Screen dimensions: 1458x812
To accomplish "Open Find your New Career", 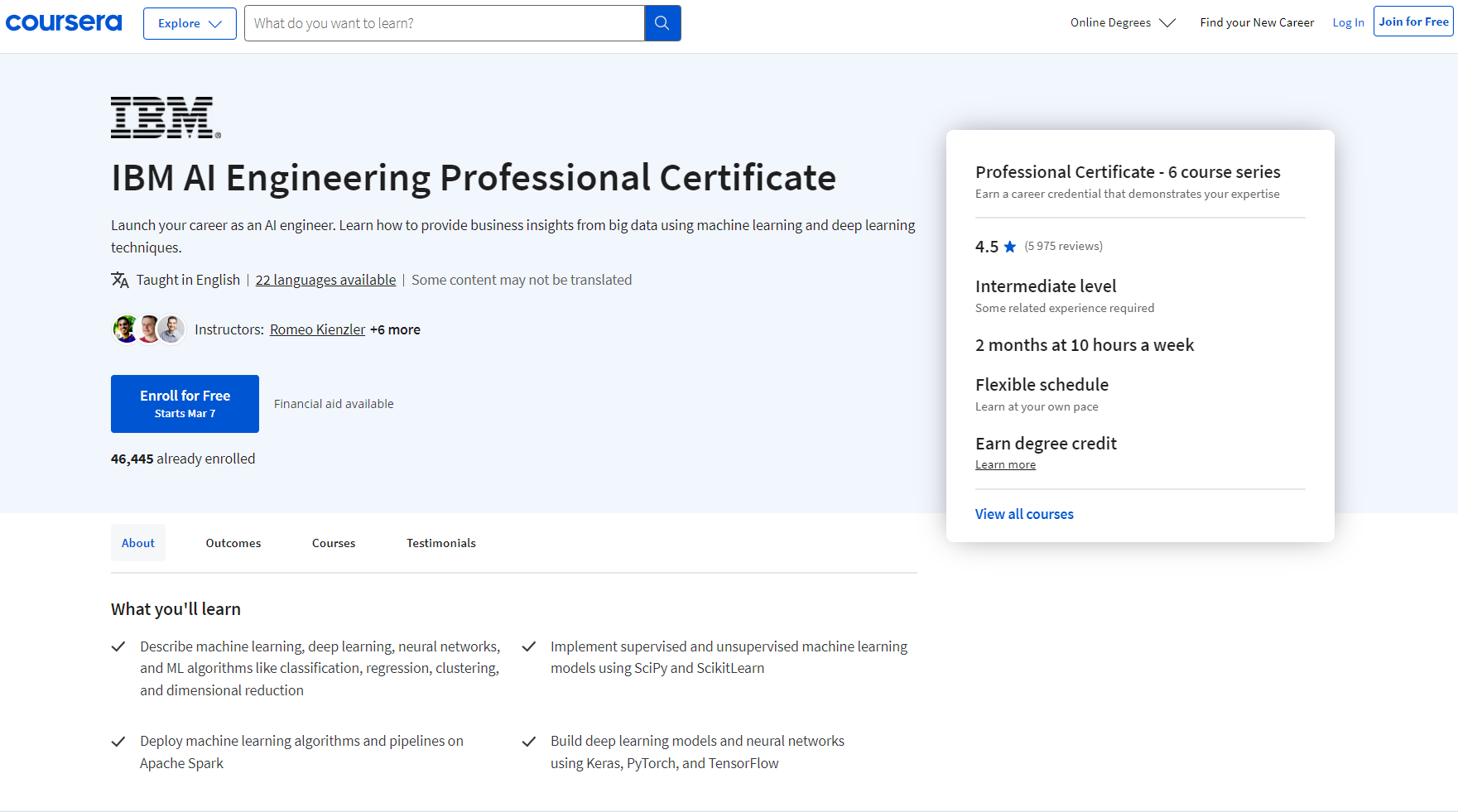I will 1257,22.
